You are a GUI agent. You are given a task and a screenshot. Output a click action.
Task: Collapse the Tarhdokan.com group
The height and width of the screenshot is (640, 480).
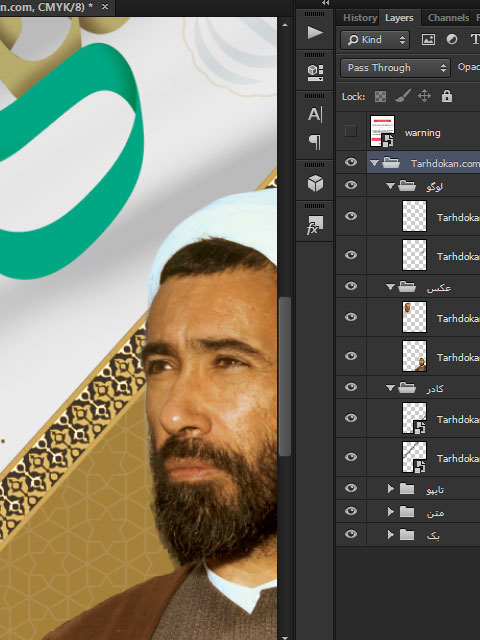(x=374, y=163)
